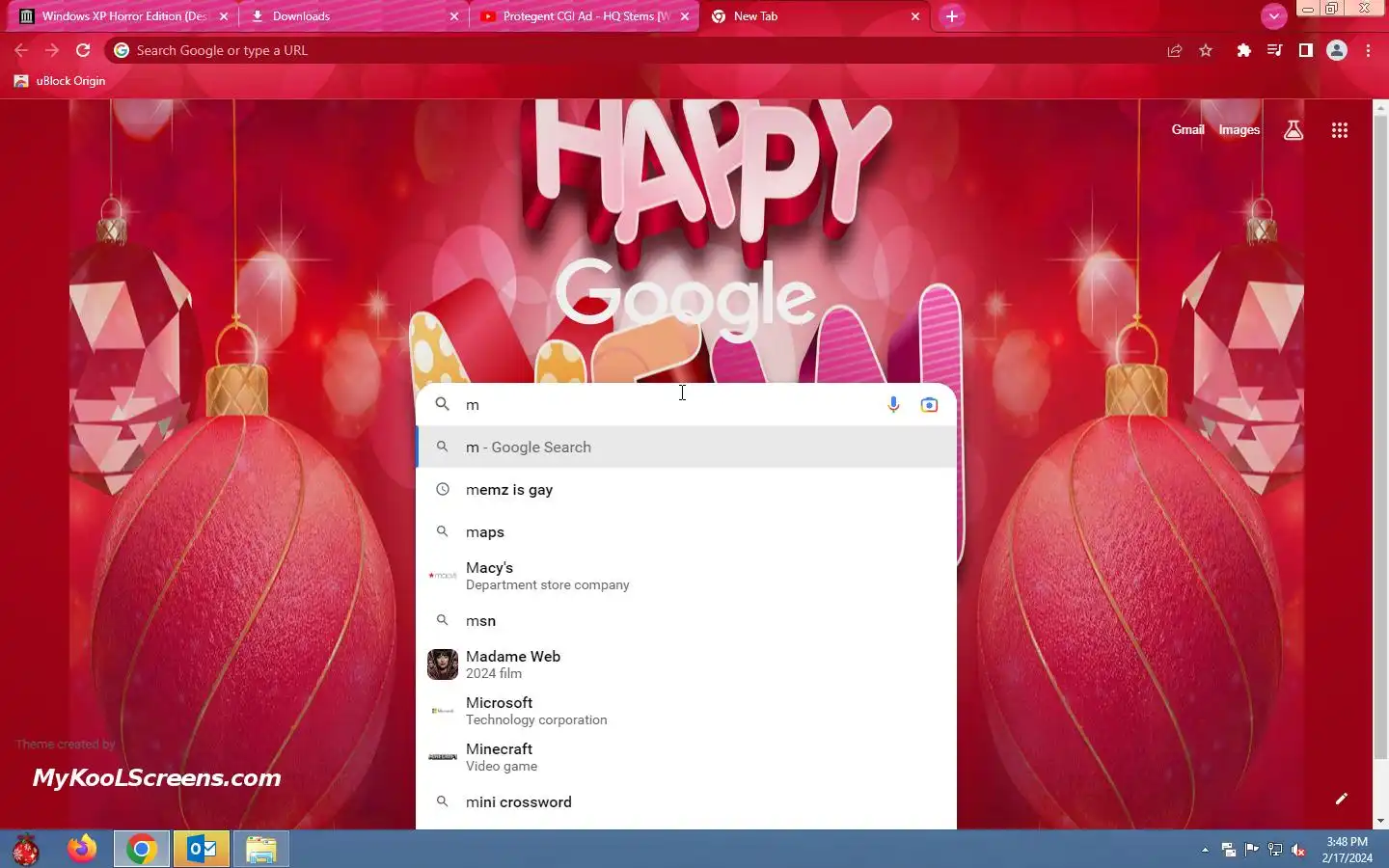Select 'memz is gay' history suggestion
The image size is (1389, 868).
coord(686,490)
